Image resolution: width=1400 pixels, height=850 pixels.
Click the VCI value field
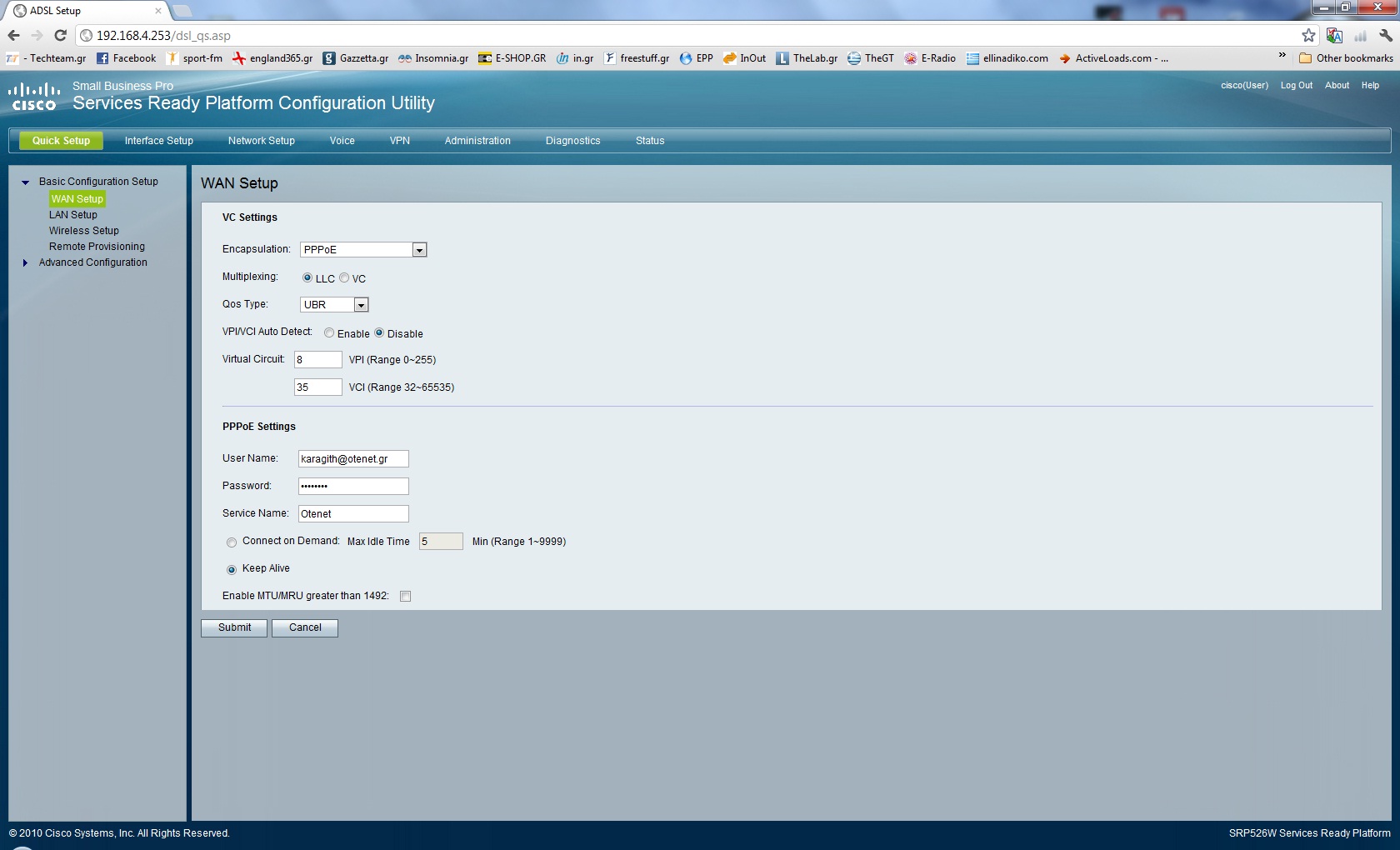(318, 387)
